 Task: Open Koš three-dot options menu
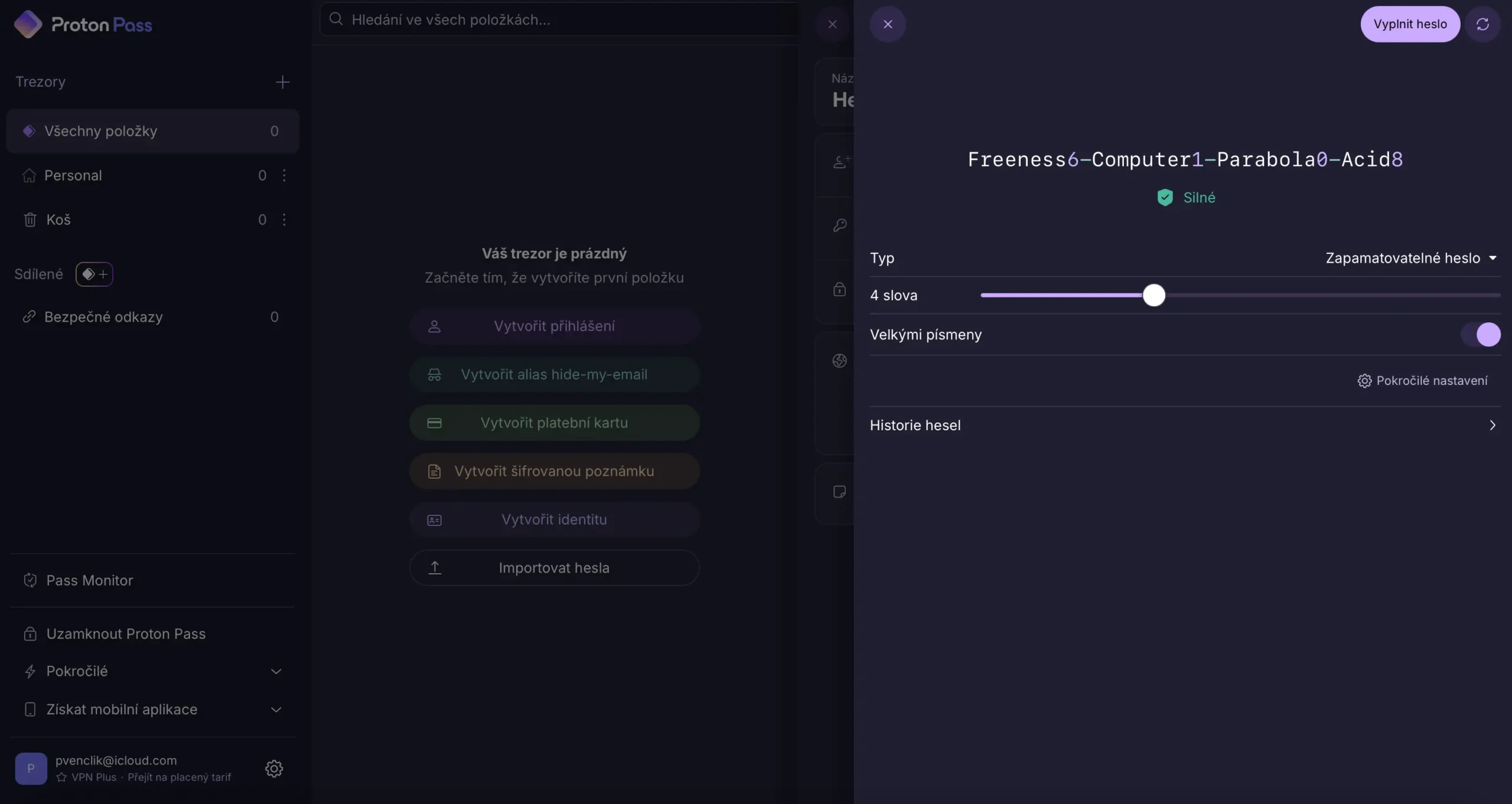click(x=284, y=220)
